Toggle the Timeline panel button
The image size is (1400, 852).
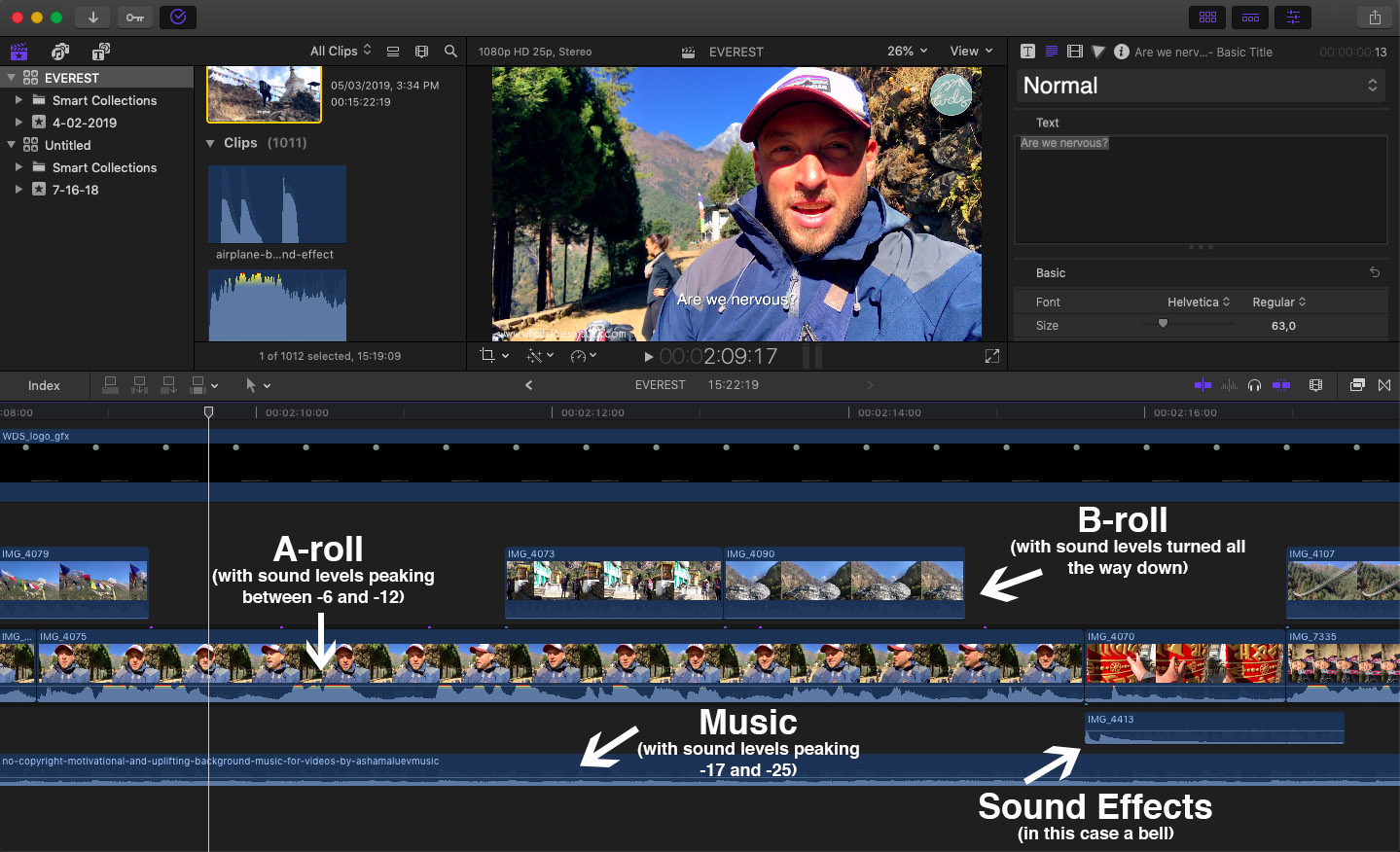point(1250,18)
